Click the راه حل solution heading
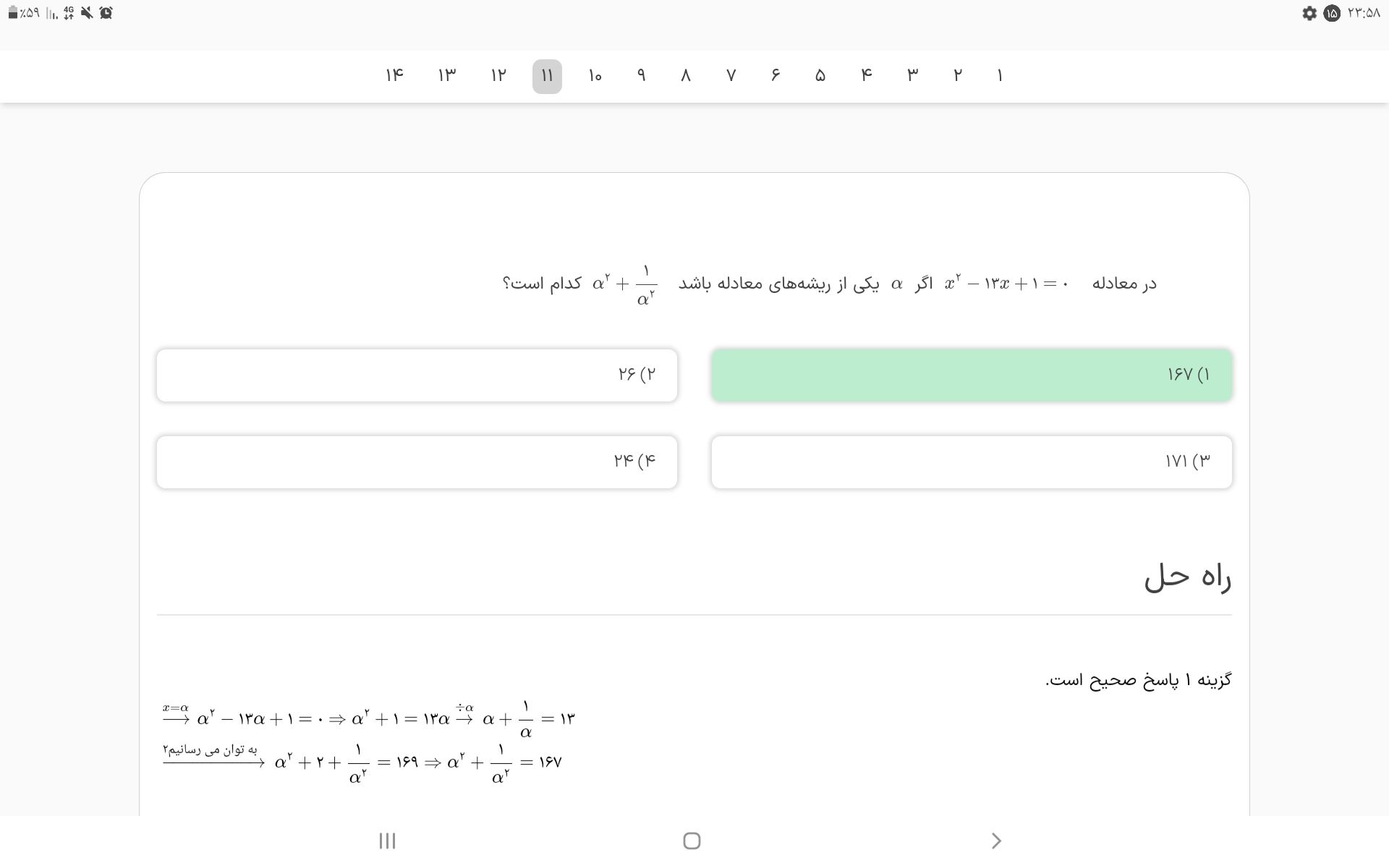 [1187, 577]
